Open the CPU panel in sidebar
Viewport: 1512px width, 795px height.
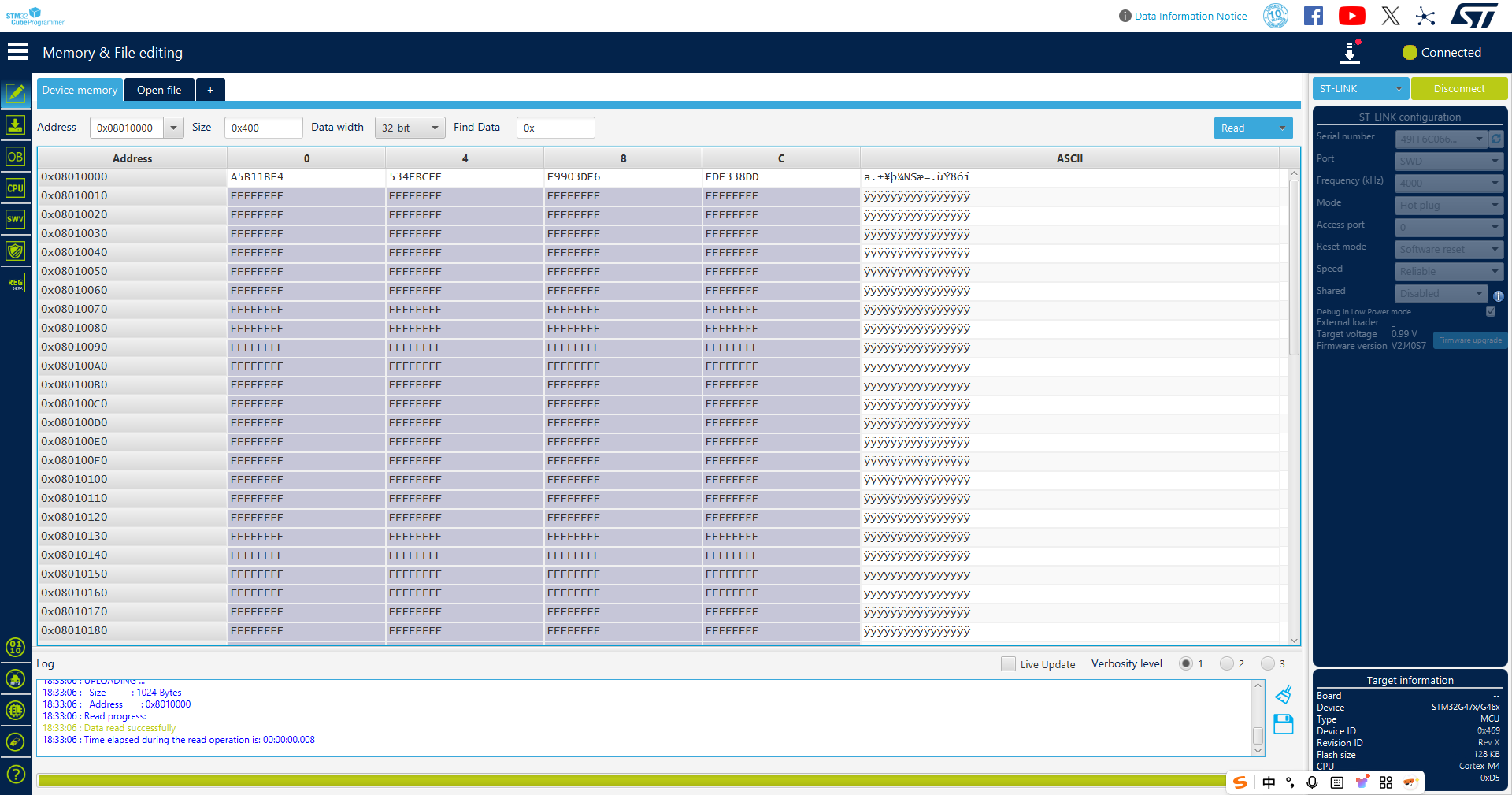pos(15,188)
